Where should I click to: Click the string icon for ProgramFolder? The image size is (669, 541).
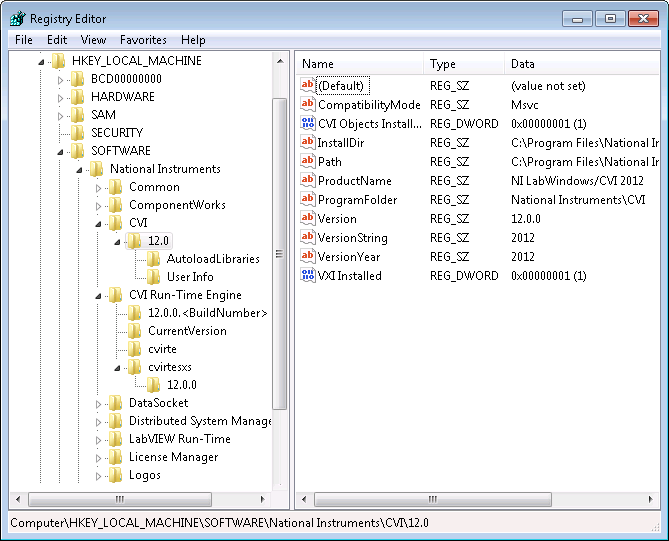308,199
